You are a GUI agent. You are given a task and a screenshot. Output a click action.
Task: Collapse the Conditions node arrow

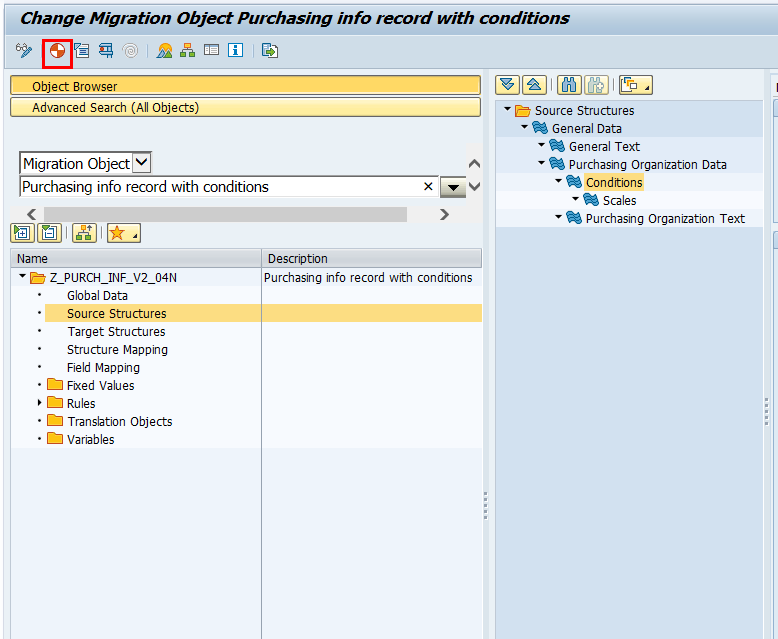tap(559, 181)
